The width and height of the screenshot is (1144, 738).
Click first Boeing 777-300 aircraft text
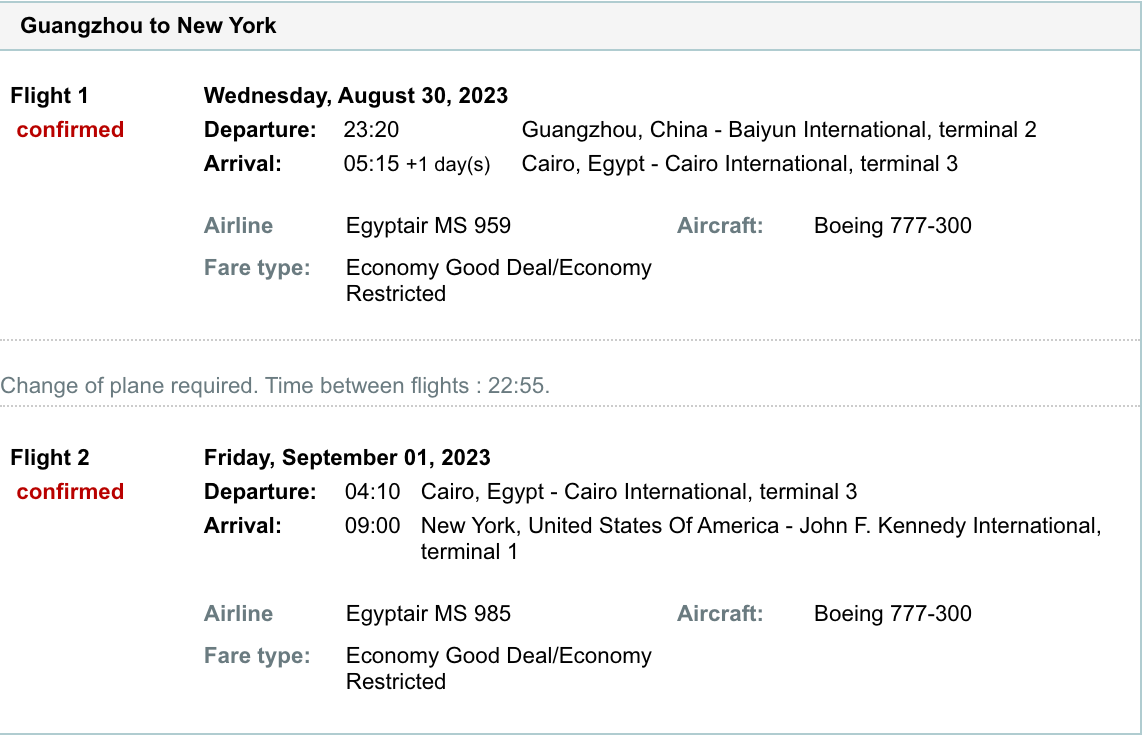click(x=892, y=225)
